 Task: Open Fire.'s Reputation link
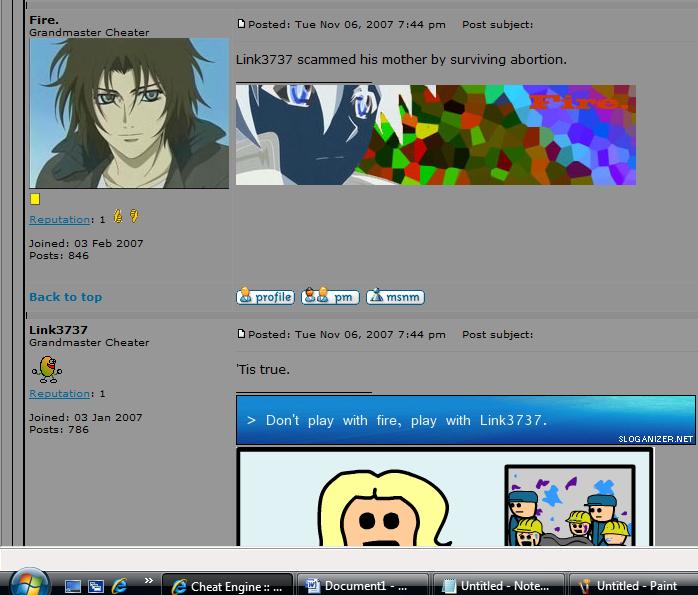click(x=60, y=219)
